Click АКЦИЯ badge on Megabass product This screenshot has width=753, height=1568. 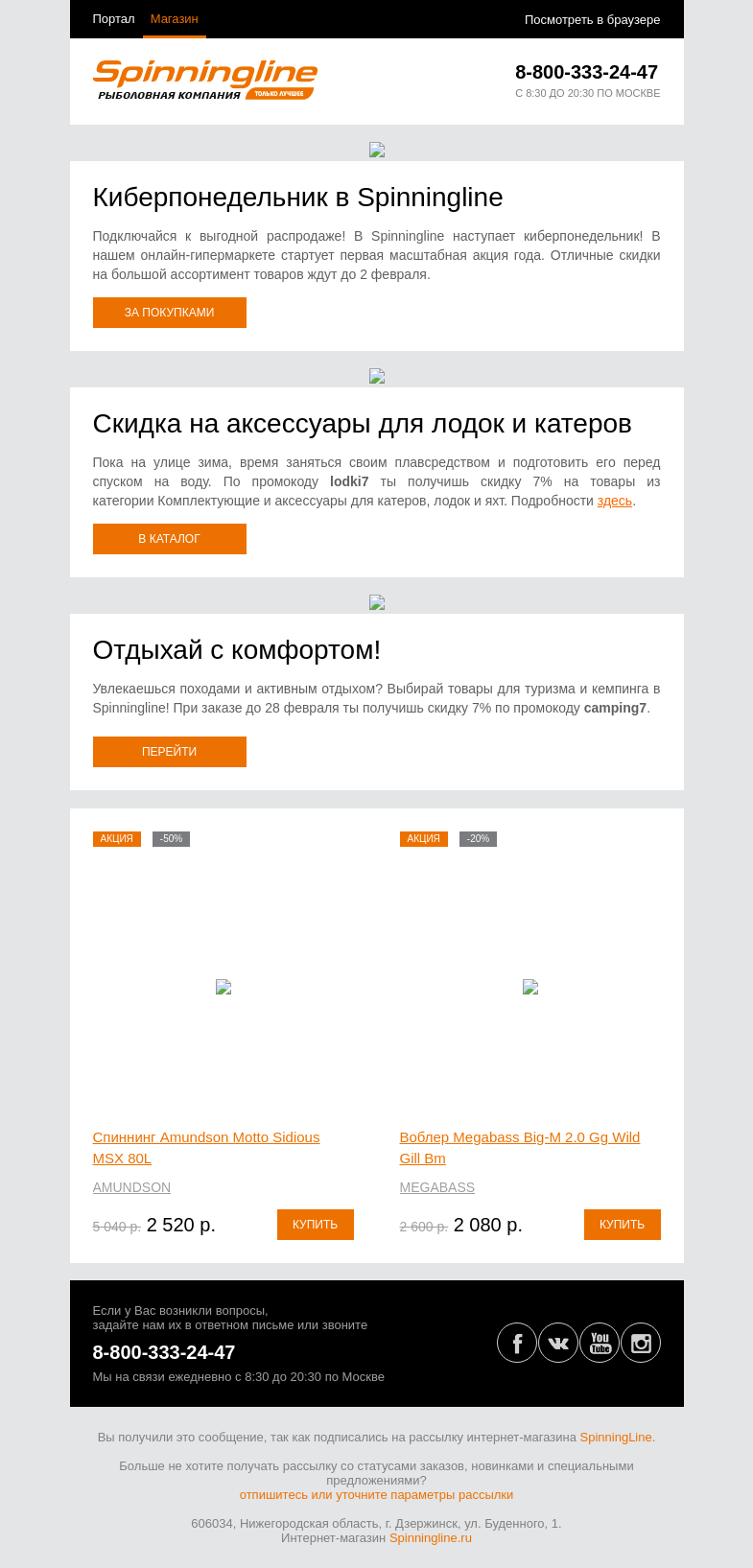point(424,839)
